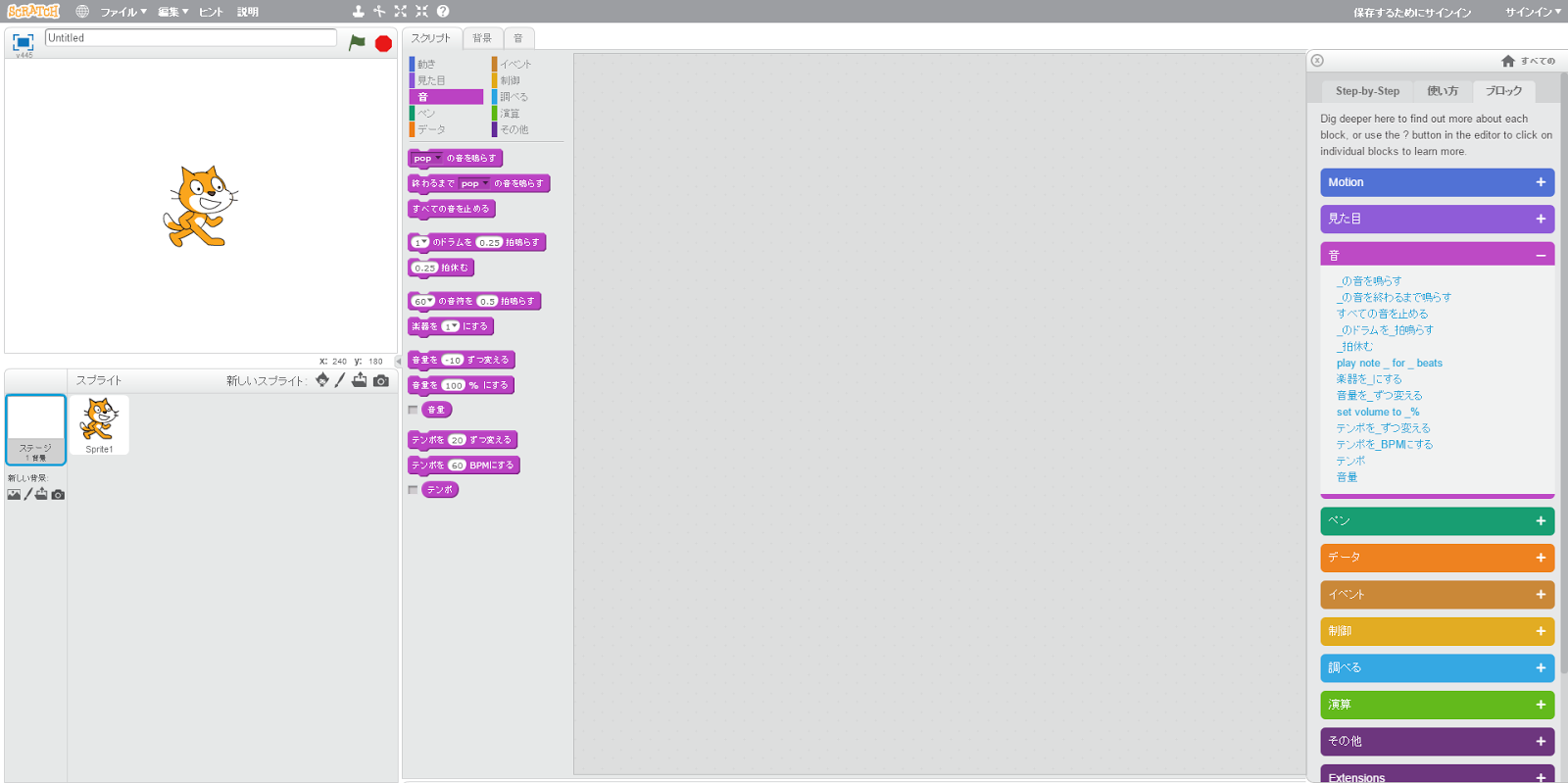This screenshot has height=783, width=1568.
Task: Open the サインイン dropdown
Action: pyautogui.click(x=1534, y=12)
